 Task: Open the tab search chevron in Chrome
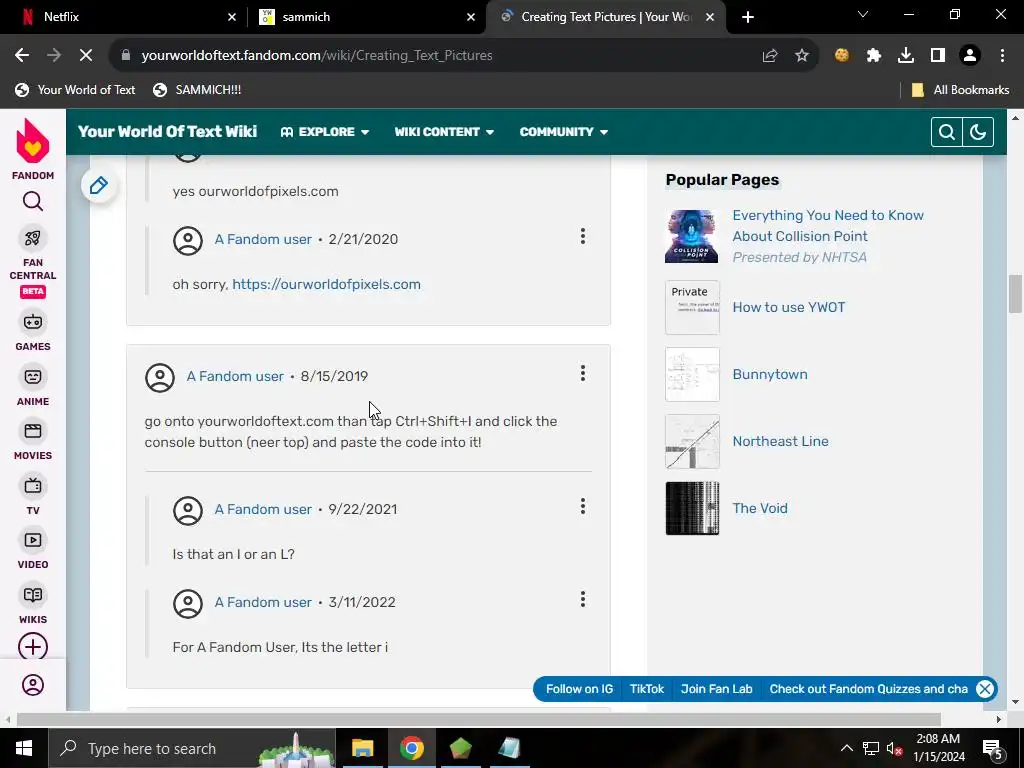click(863, 14)
